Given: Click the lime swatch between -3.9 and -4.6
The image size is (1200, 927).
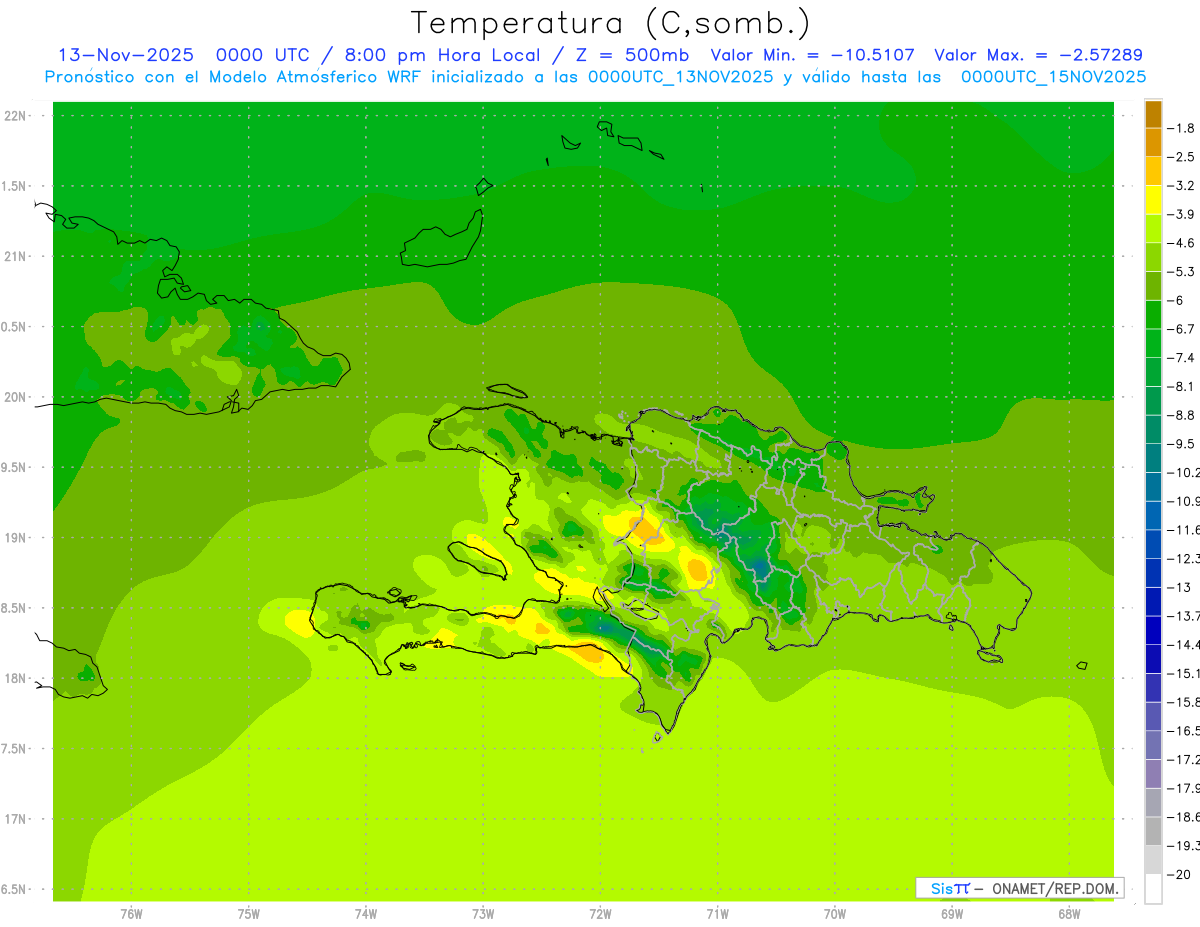Looking at the screenshot, I should tap(1153, 229).
